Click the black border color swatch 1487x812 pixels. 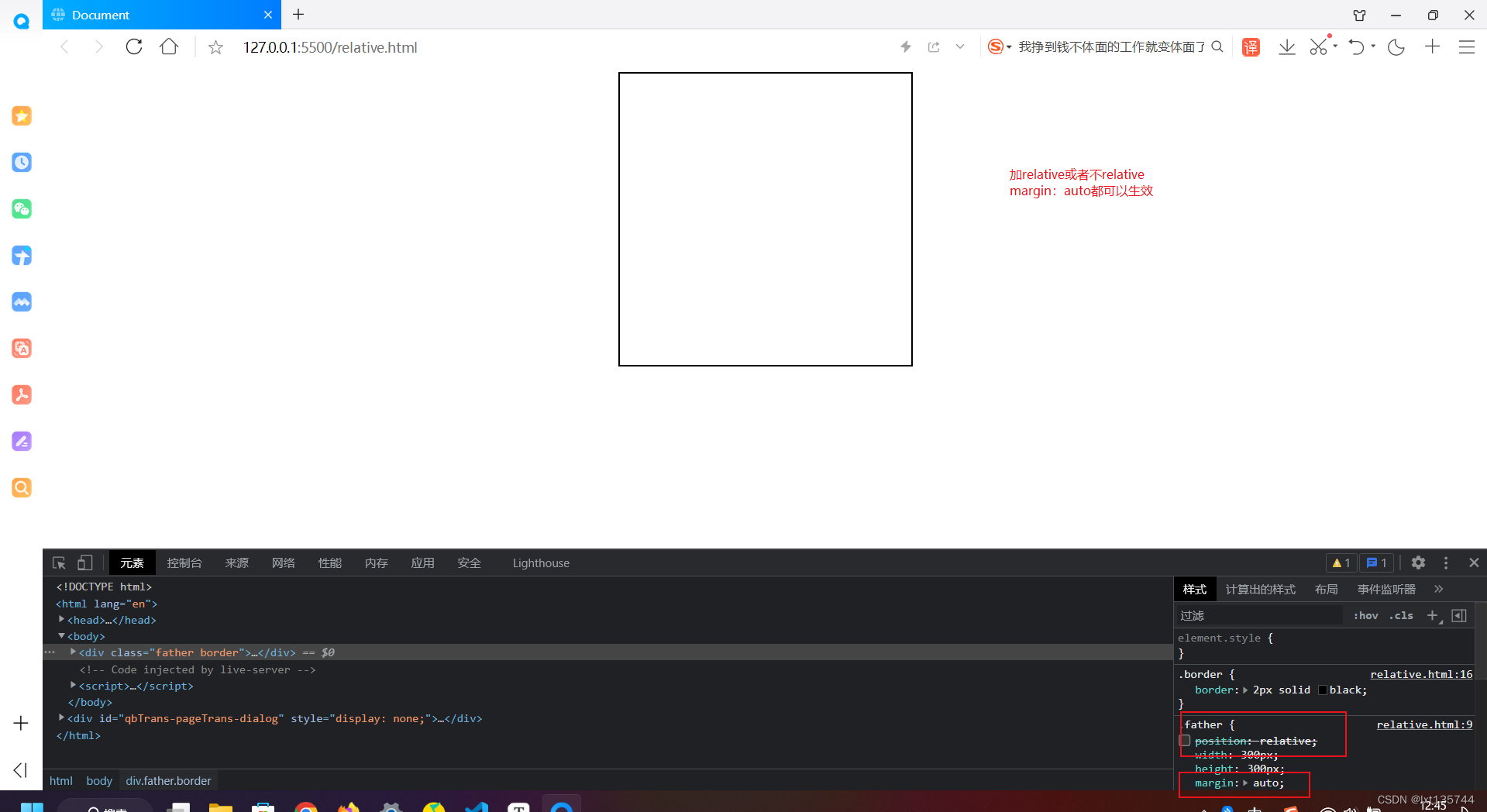(1323, 690)
